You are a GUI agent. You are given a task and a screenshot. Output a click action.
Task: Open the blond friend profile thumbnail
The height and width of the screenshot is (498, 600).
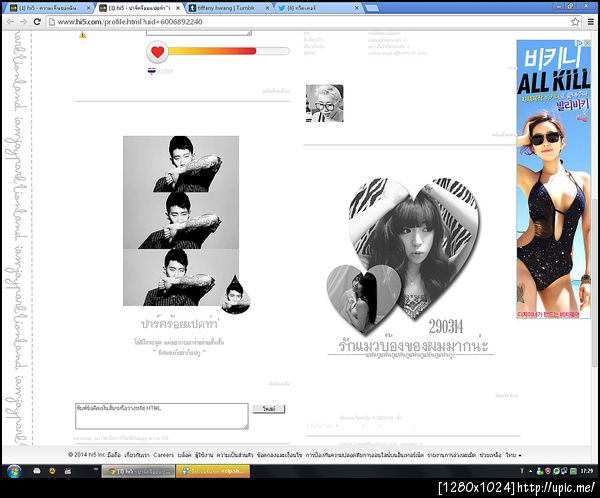tap(324, 103)
